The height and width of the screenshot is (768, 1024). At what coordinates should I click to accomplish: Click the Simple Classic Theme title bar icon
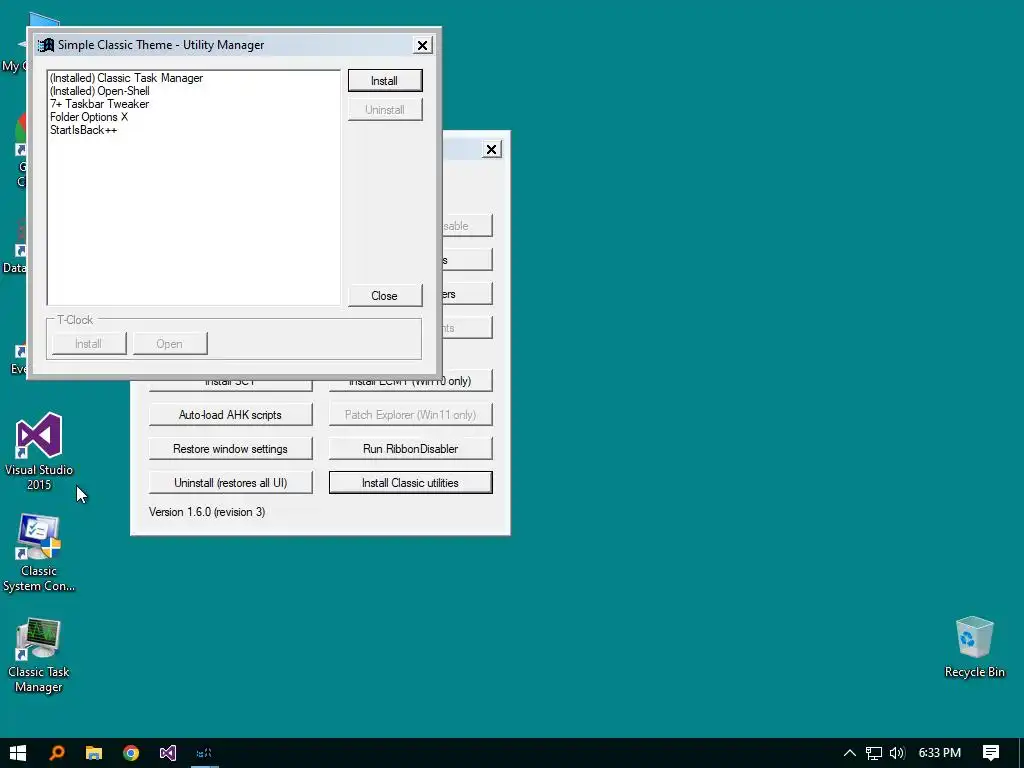[x=46, y=45]
